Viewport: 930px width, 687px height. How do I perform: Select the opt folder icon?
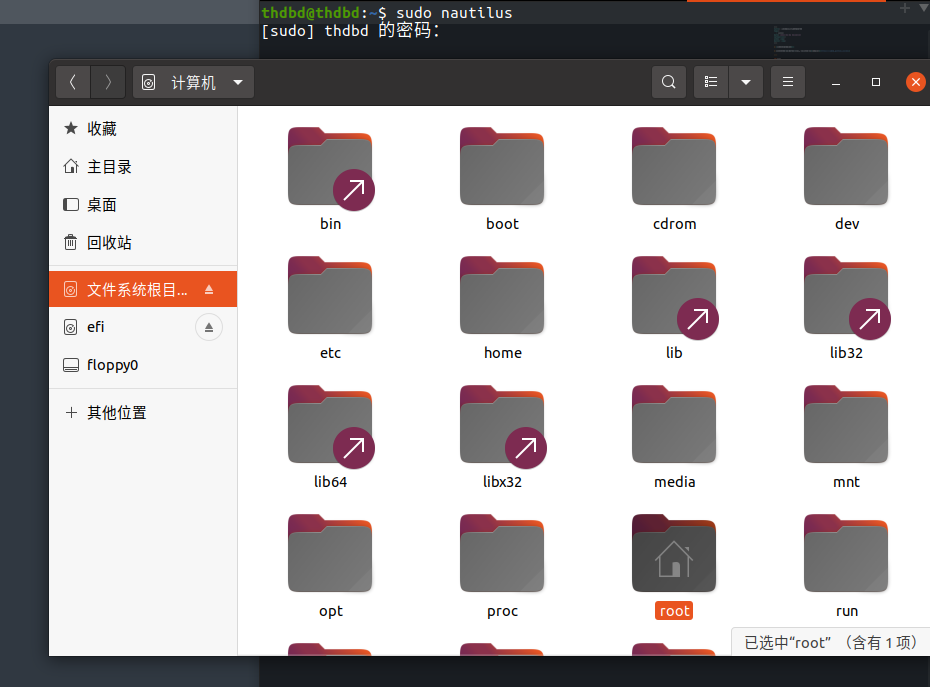330,554
